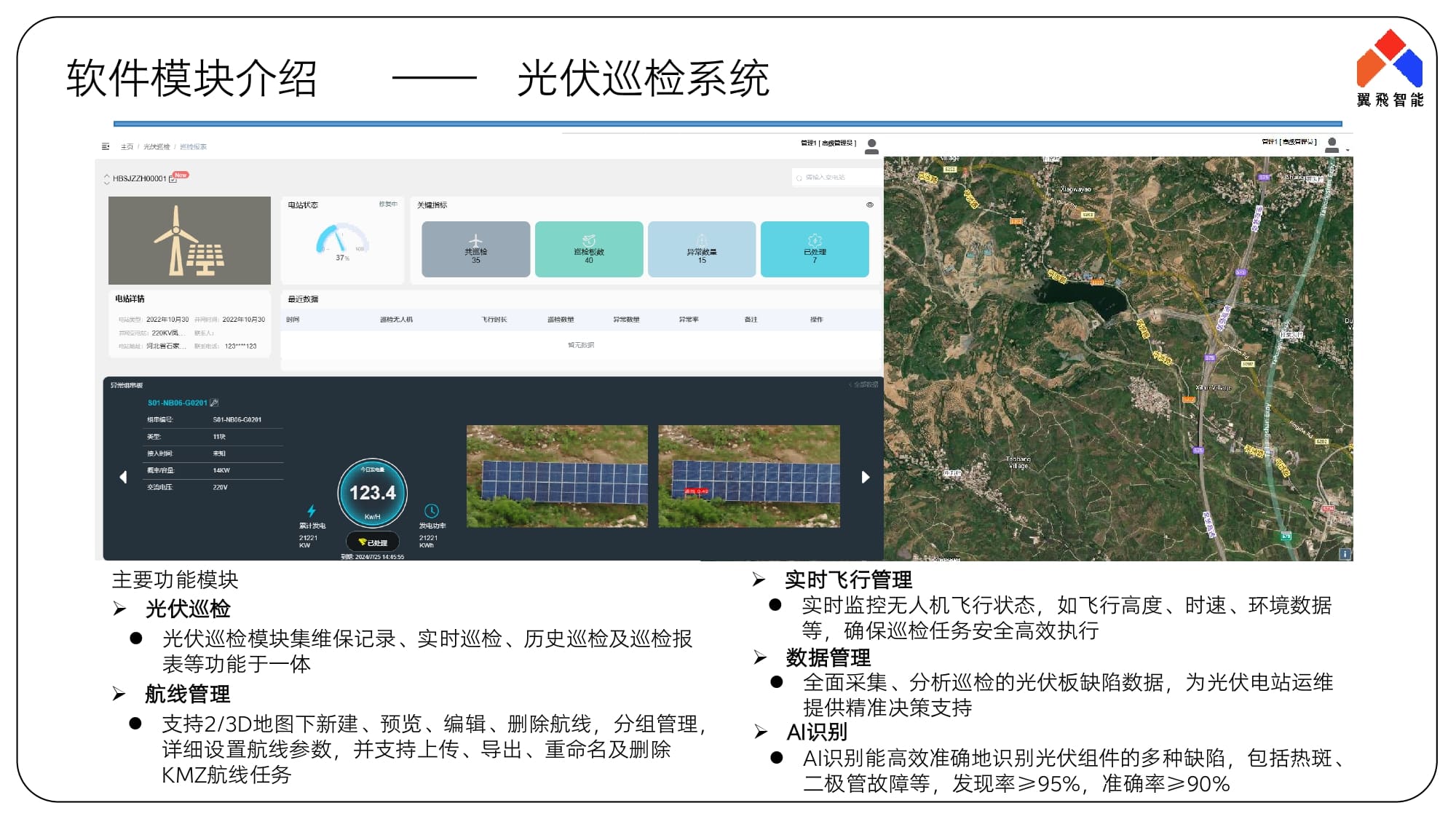The image size is (1456, 819).
Task: Show previous abnormal string with left arrow
Action: click(123, 477)
